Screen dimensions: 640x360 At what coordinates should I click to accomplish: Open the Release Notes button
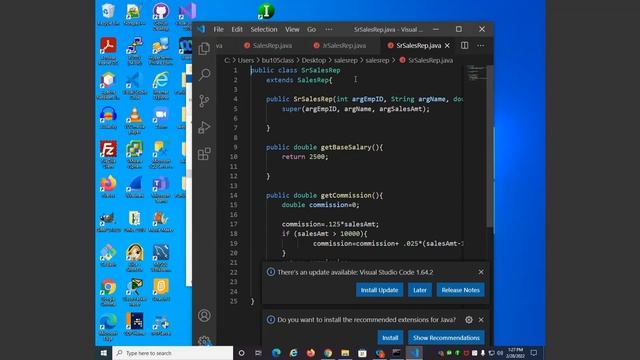tap(460, 290)
